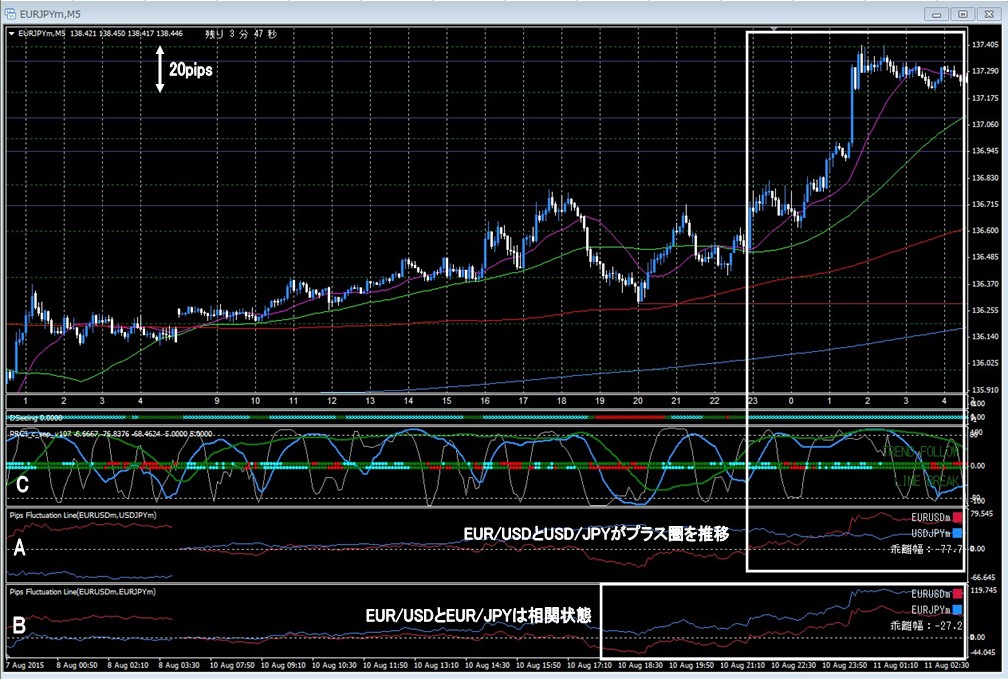Viewport: 1008px width, 679px height.
Task: Click Pips Fluctuation Line(EURUSDm,USDJPYm) label
Action: coord(83,515)
